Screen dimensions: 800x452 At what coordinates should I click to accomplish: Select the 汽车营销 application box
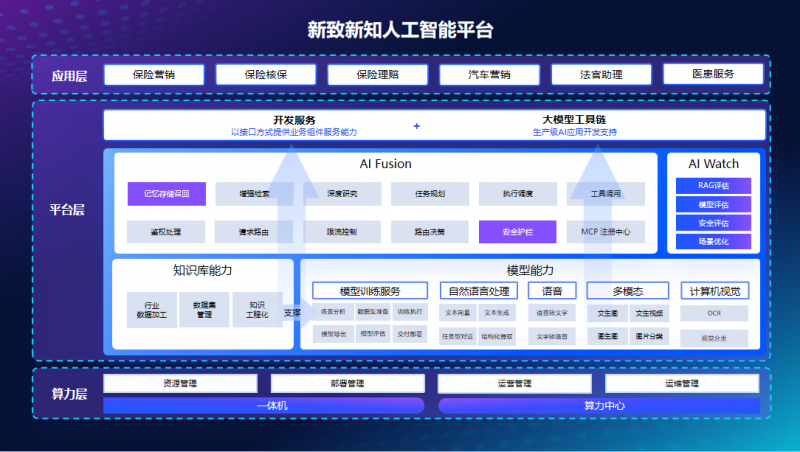tap(489, 75)
